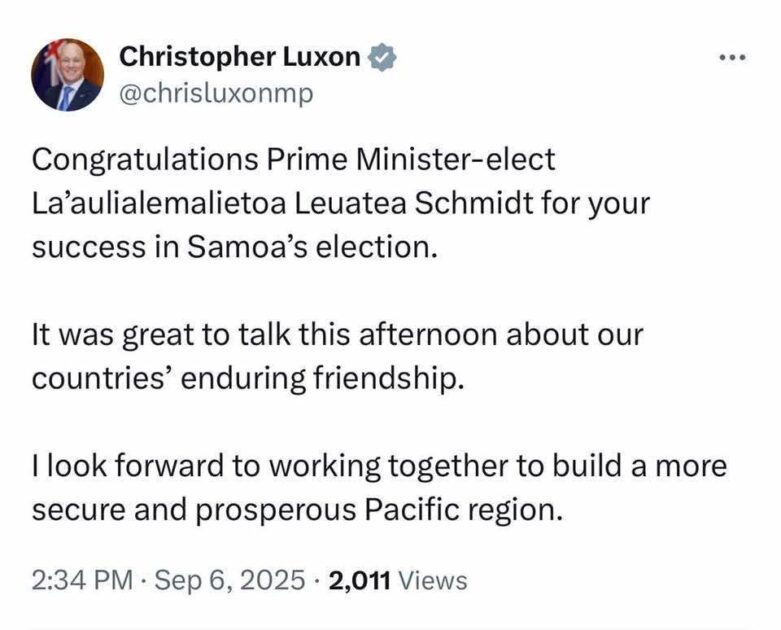The width and height of the screenshot is (781, 630).
Task: Click the Sep 6, 2025 date
Action: click(230, 580)
